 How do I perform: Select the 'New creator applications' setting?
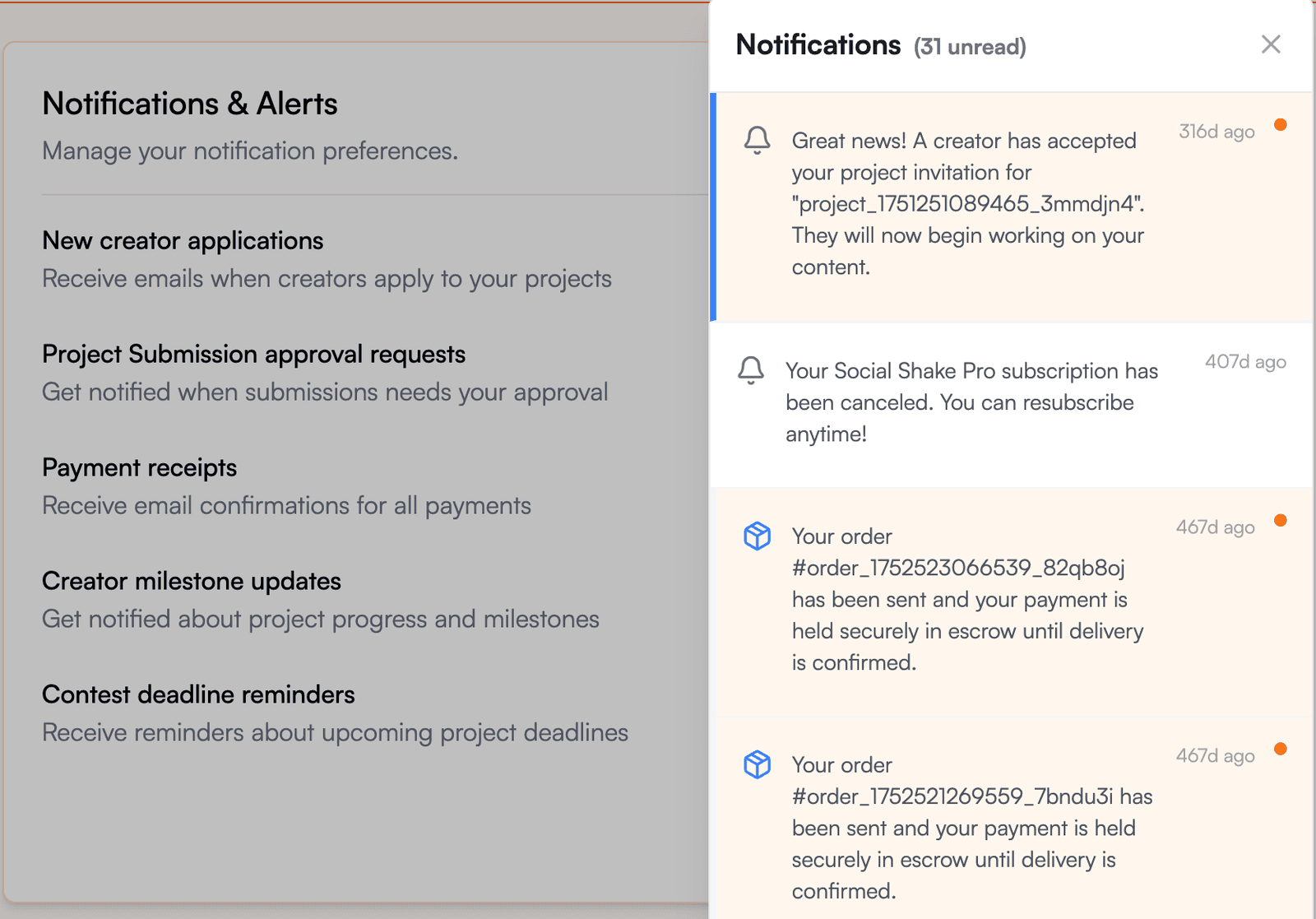coord(183,240)
